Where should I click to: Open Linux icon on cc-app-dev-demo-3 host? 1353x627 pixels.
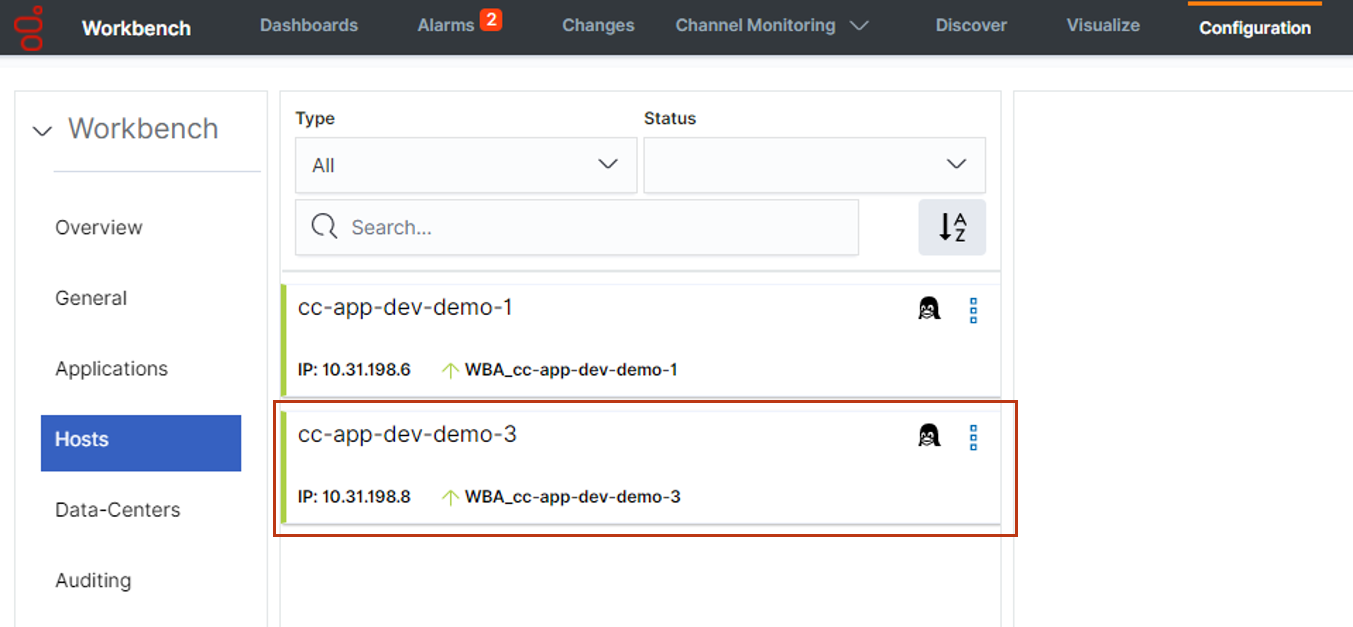pyautogui.click(x=929, y=436)
